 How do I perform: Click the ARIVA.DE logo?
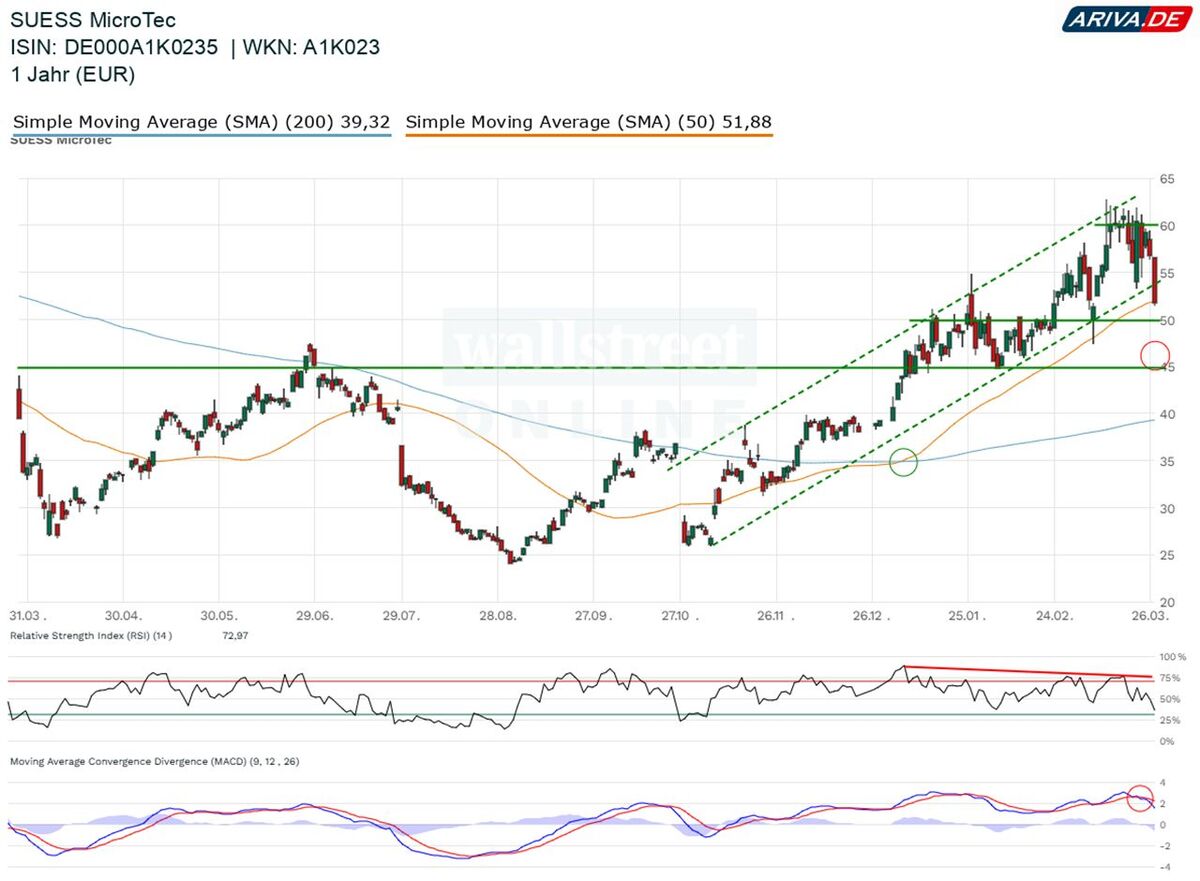(1125, 19)
